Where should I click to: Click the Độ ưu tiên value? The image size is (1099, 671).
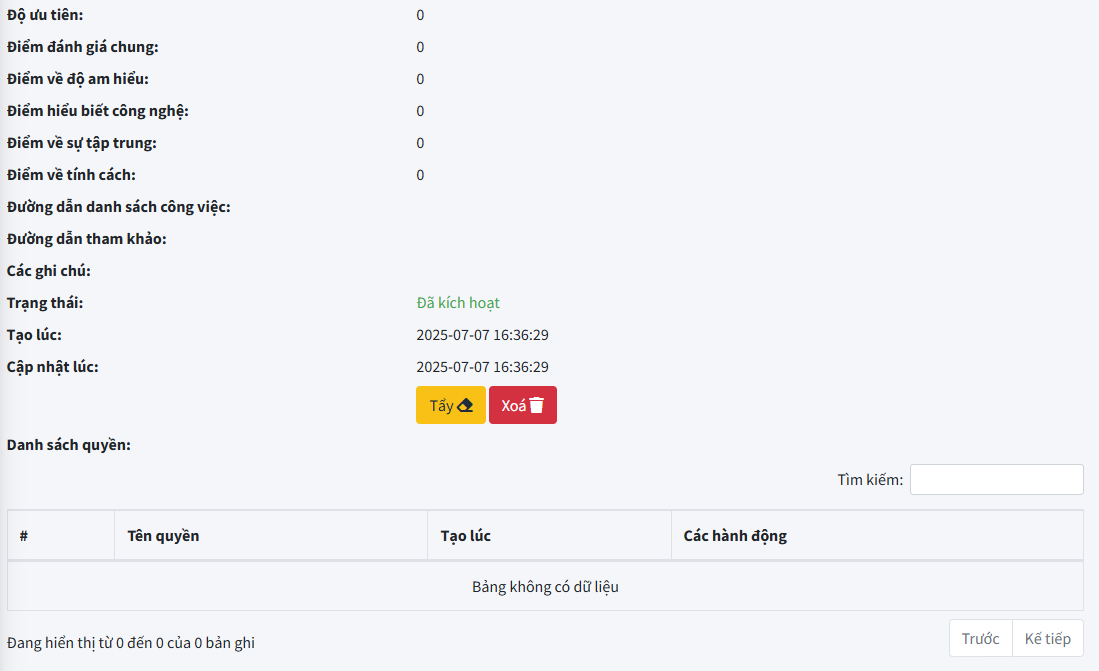(x=420, y=15)
